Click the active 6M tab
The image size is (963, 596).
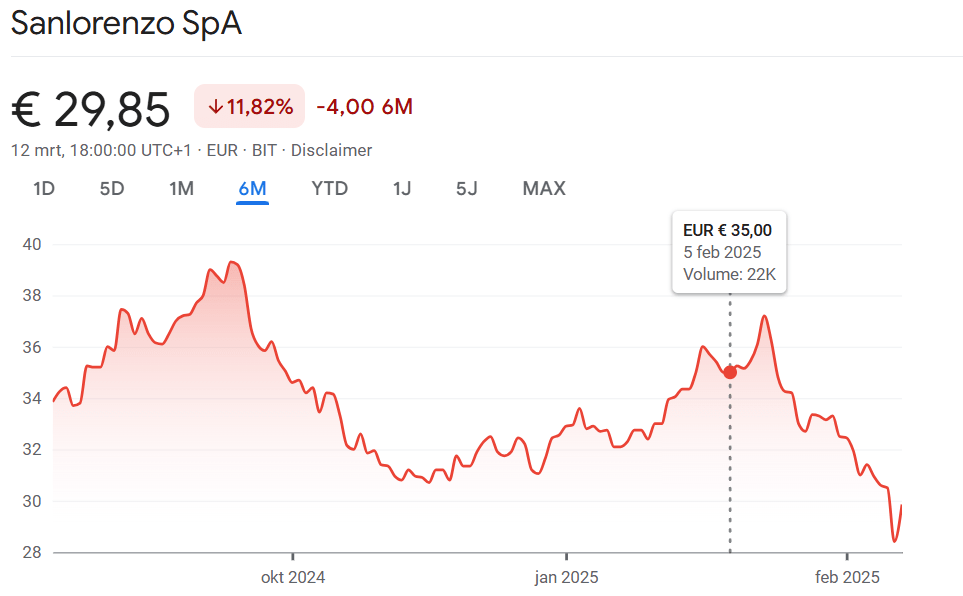coord(252,188)
